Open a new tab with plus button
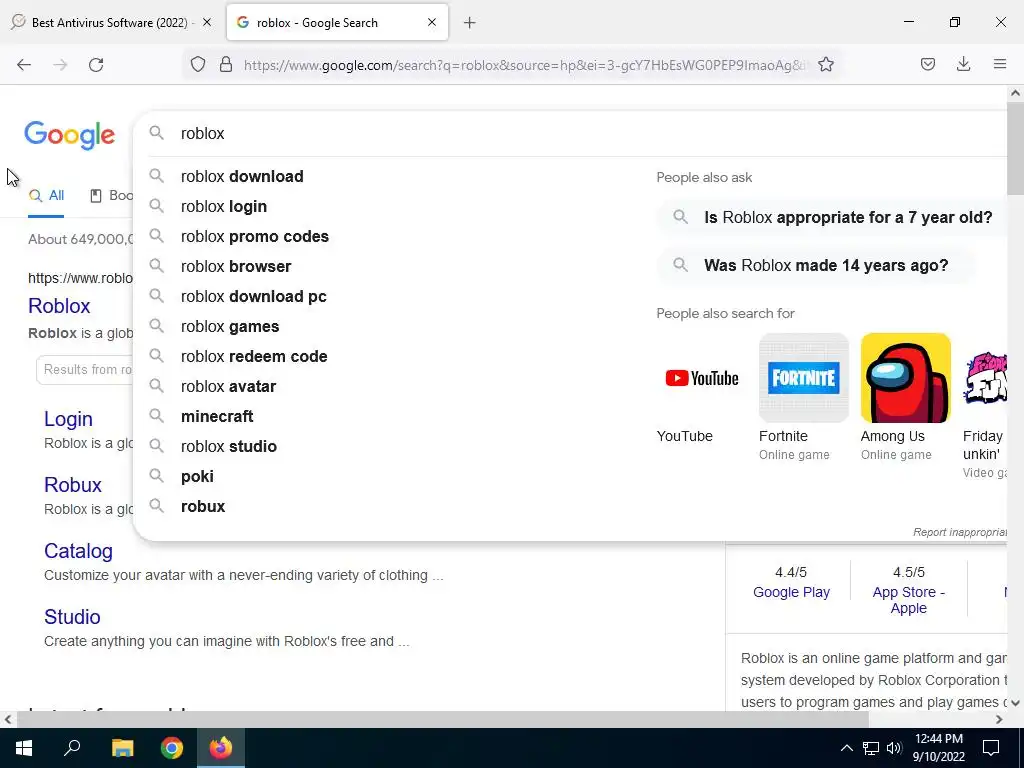 pyautogui.click(x=470, y=23)
